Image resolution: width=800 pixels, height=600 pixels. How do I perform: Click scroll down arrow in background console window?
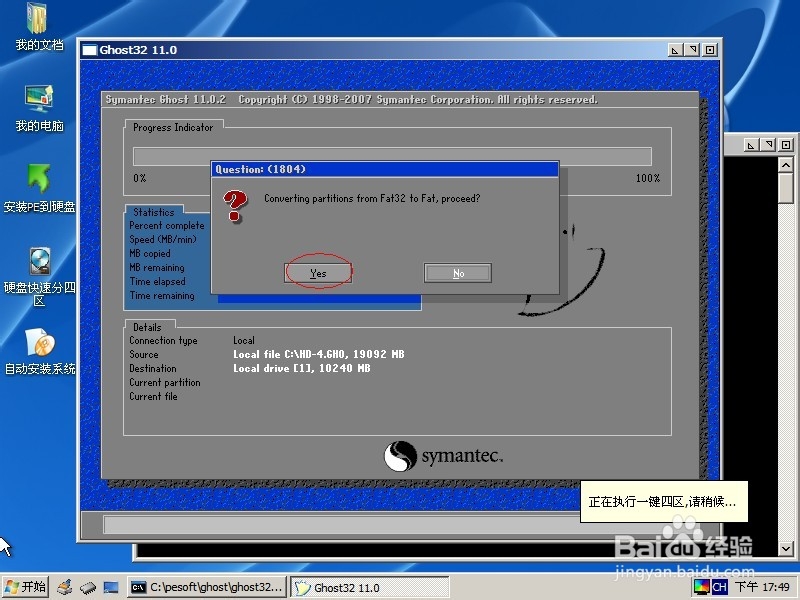point(786,548)
